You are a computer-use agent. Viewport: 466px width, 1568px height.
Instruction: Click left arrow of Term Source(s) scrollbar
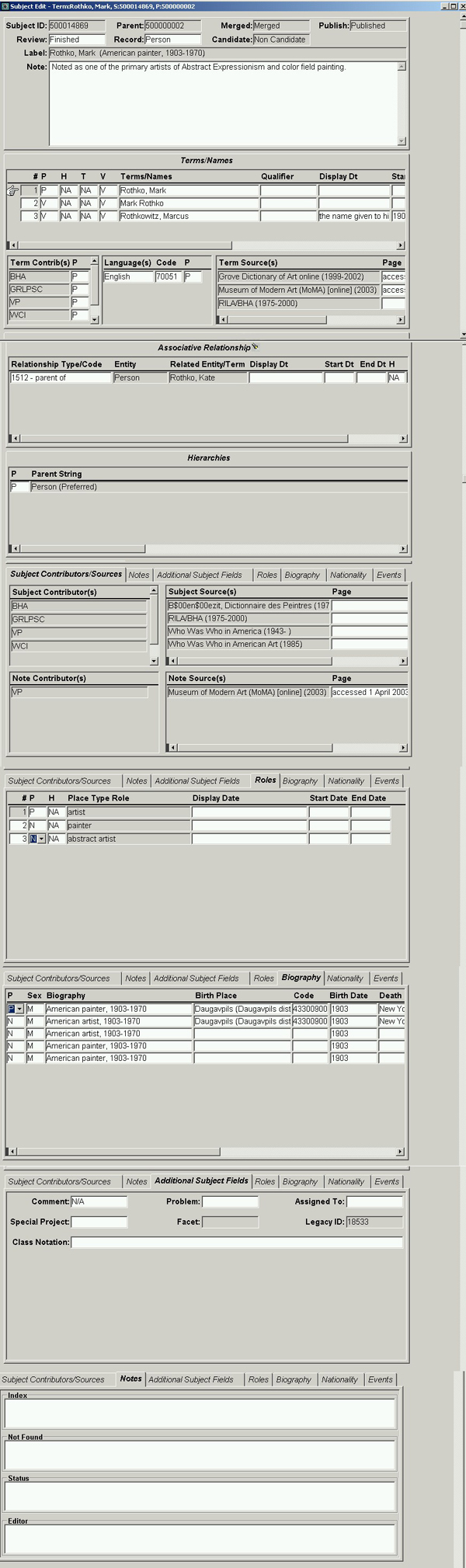[223, 319]
